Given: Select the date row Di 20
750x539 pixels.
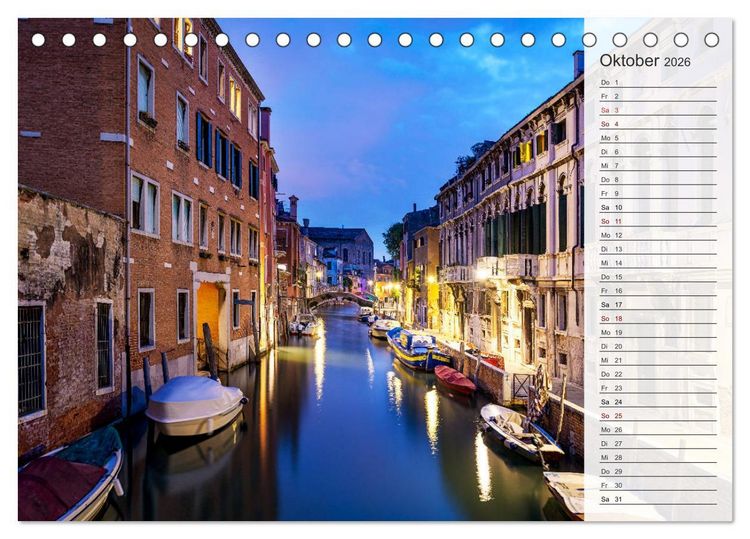Looking at the screenshot, I should [x=658, y=346].
